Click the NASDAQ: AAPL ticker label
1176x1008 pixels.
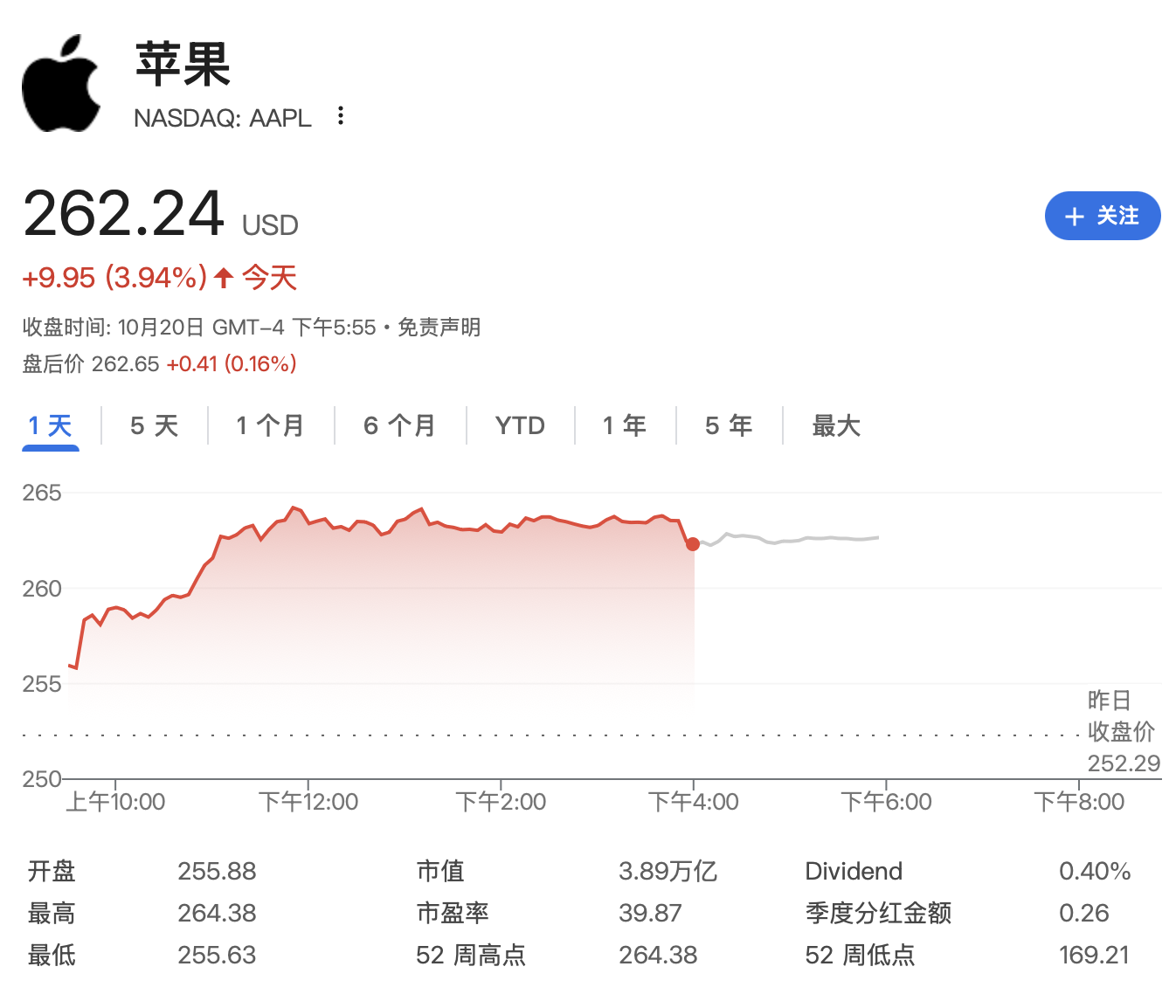click(222, 118)
